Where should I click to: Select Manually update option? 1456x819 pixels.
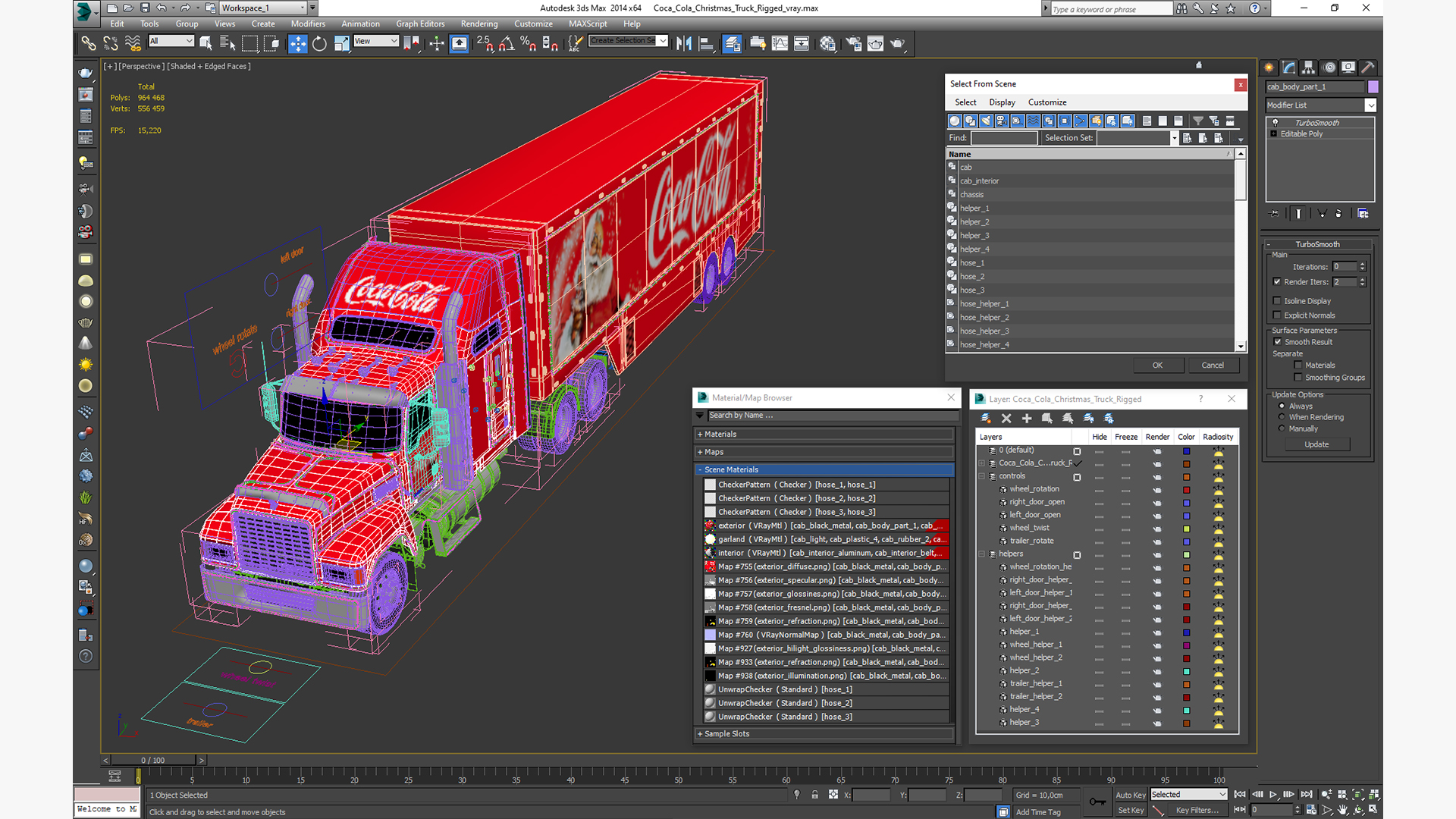tap(1282, 428)
